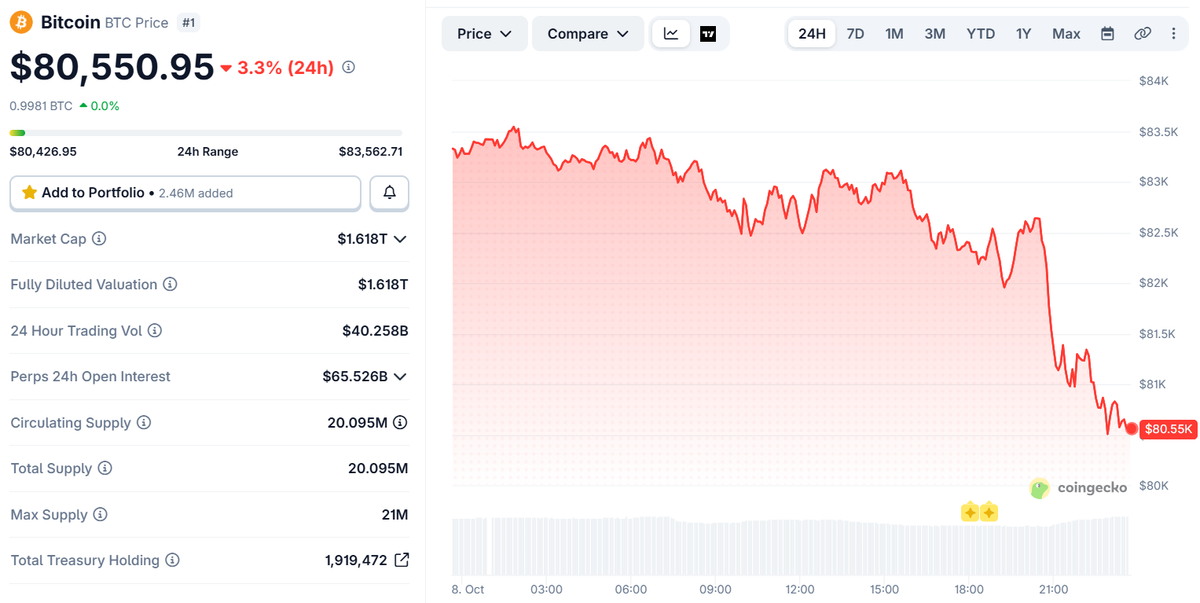This screenshot has height=603, width=1200.
Task: Select the 3M time range
Action: pos(935,33)
